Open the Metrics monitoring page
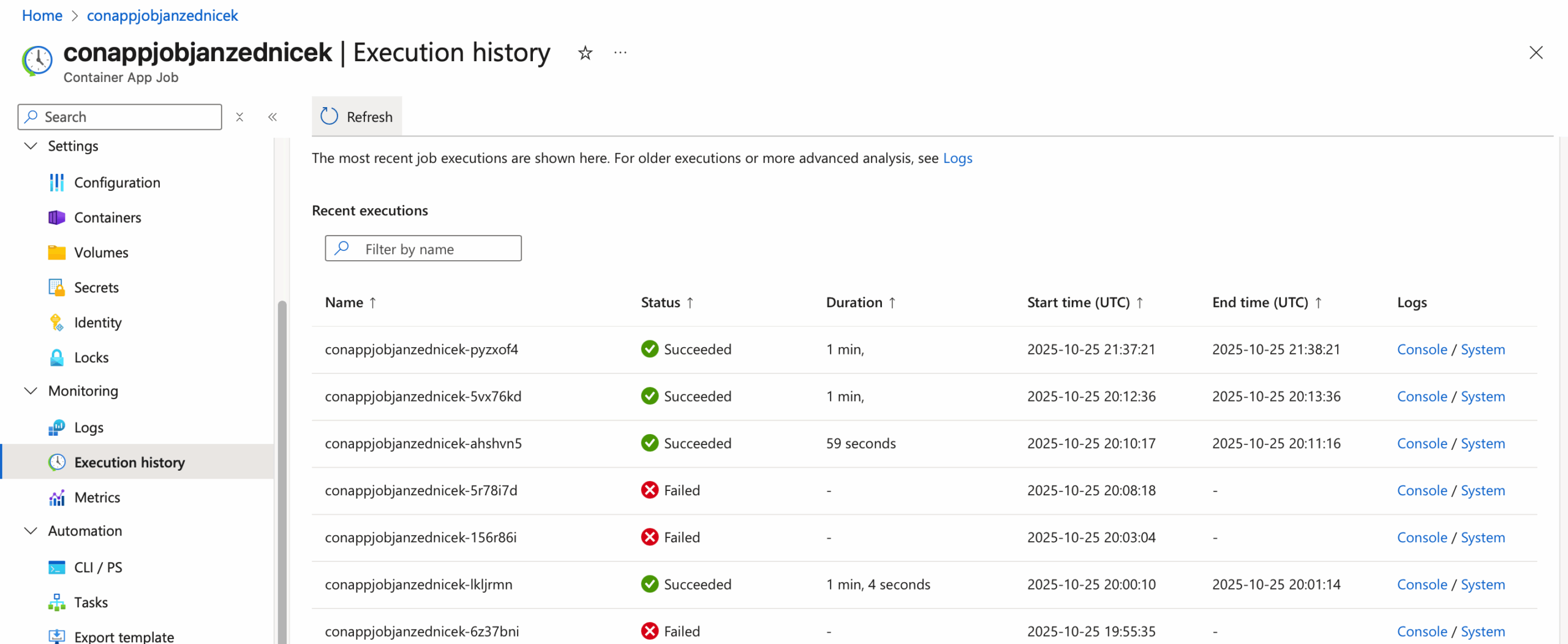The width and height of the screenshot is (1568, 644). pos(97,497)
